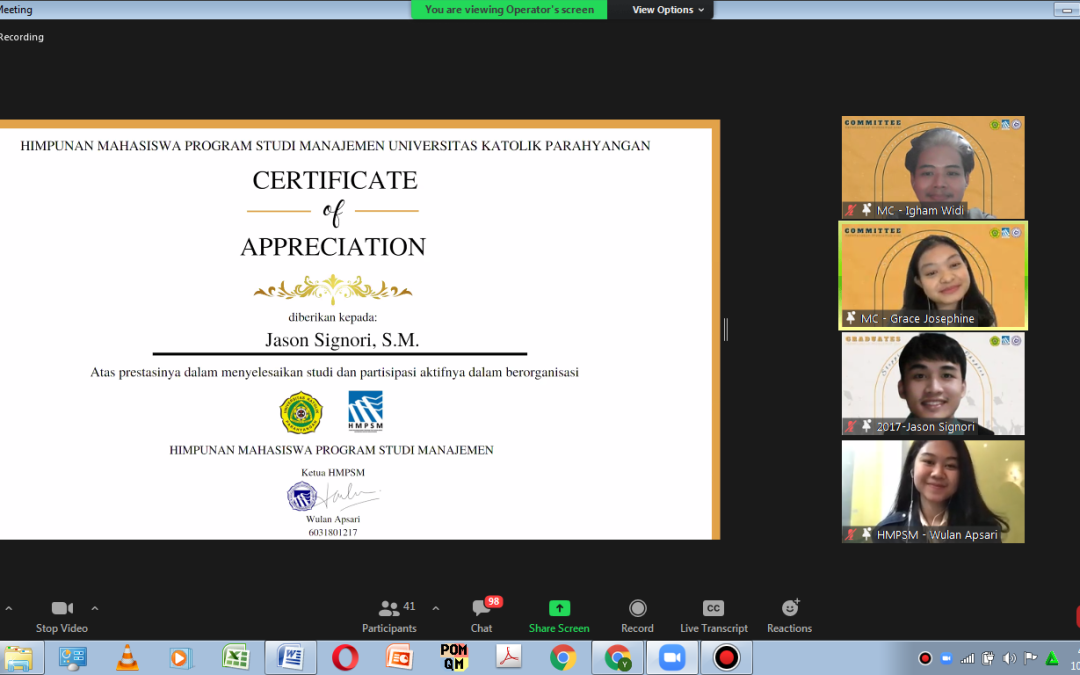
Task: Select MC - Igham Widi video thumbnail
Action: [x=932, y=168]
